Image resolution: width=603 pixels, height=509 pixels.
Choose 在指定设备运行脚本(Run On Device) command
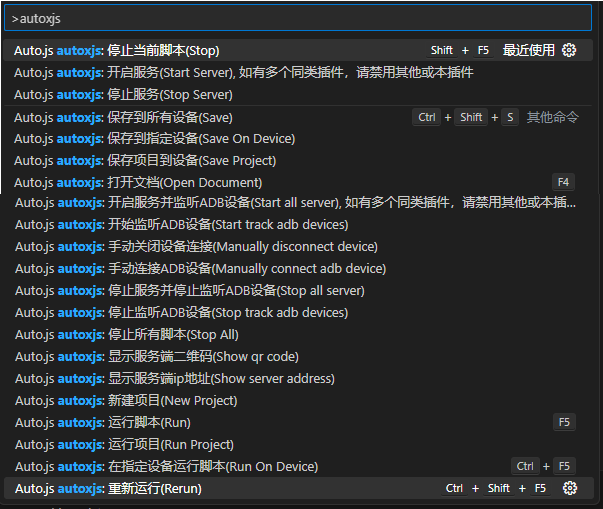coord(298,466)
